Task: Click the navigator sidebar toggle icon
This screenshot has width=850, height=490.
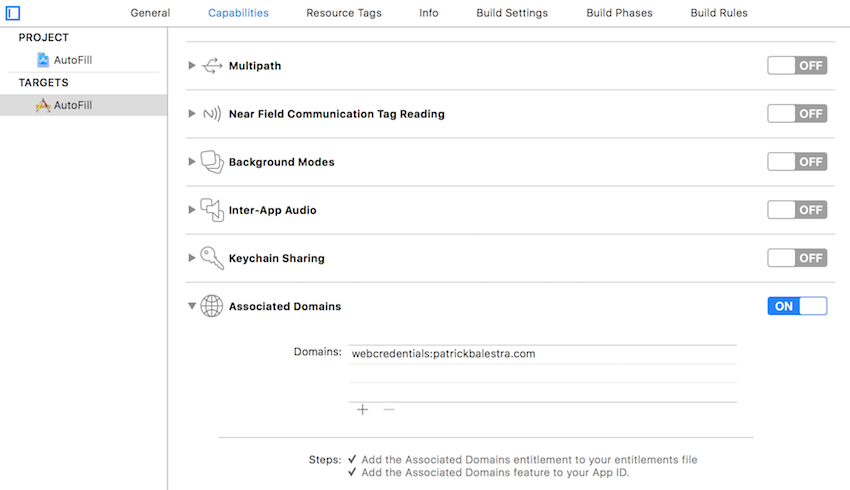Action: (13, 14)
